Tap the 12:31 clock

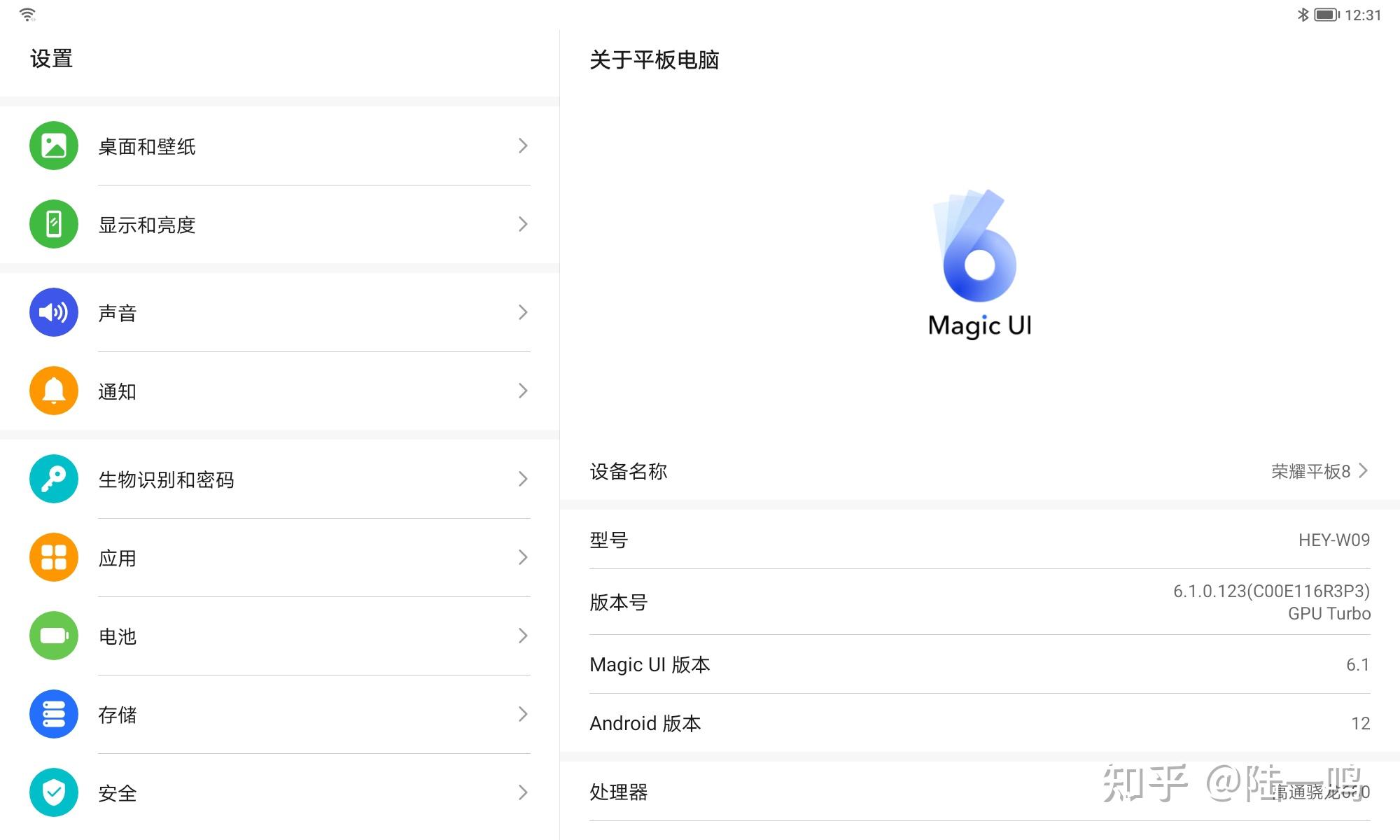(x=1363, y=15)
